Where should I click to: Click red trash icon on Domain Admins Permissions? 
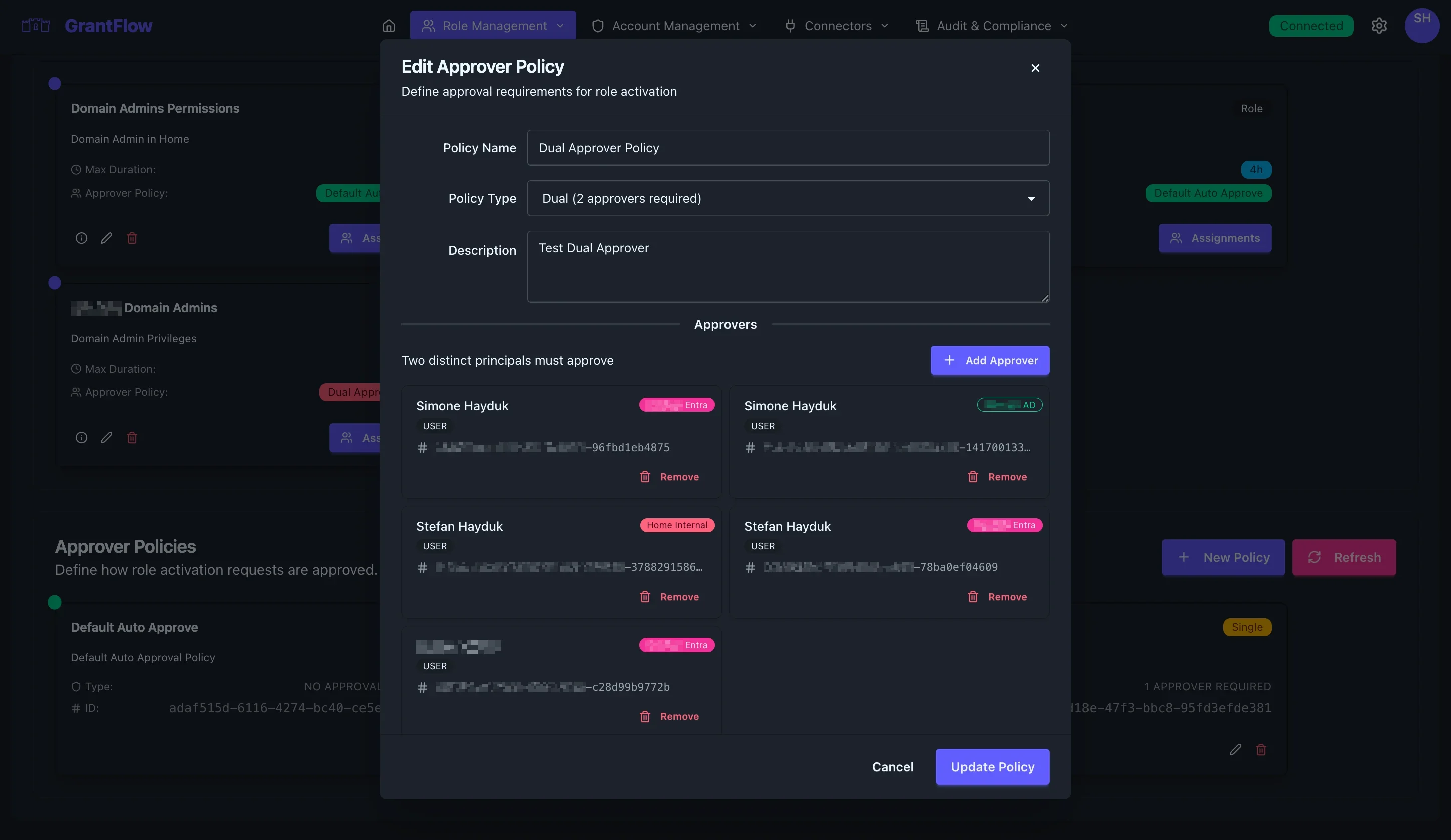[132, 238]
